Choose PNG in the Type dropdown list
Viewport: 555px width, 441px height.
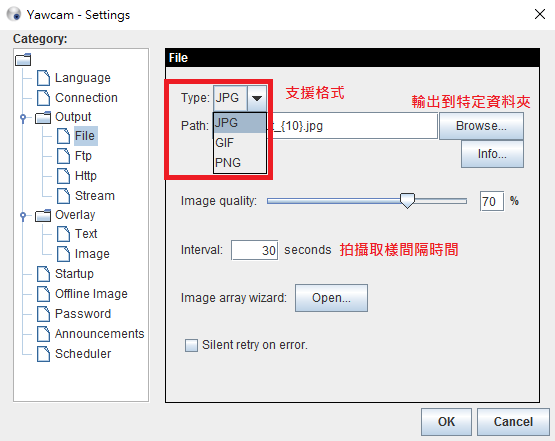tap(240, 163)
